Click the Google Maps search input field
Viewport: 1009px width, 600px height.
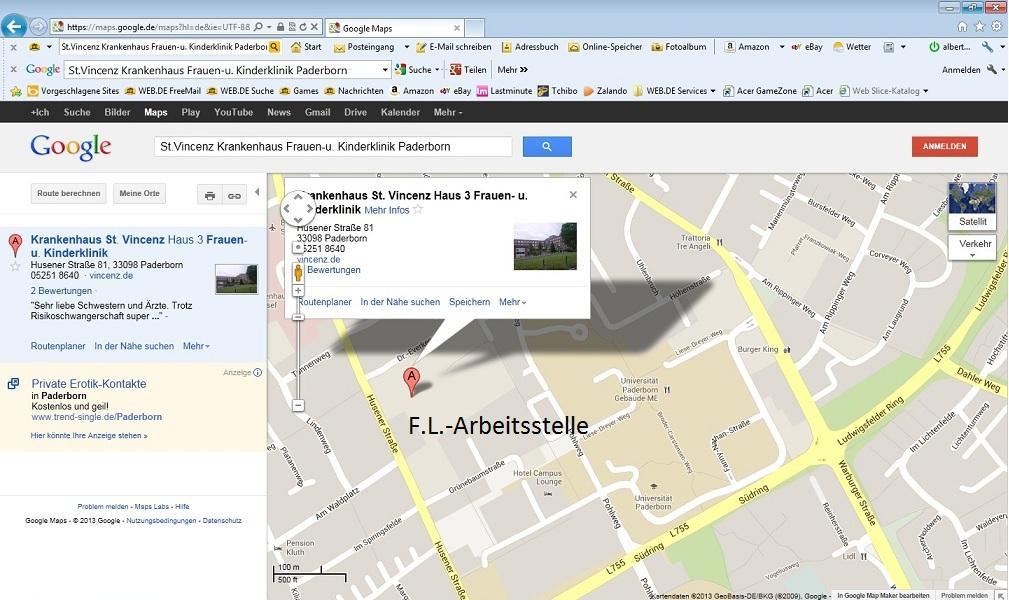click(x=333, y=146)
